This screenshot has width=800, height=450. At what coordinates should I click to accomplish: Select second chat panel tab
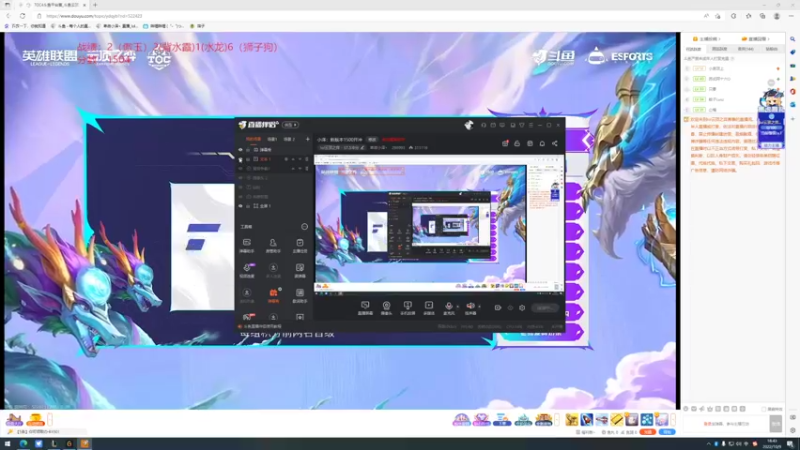(x=719, y=49)
